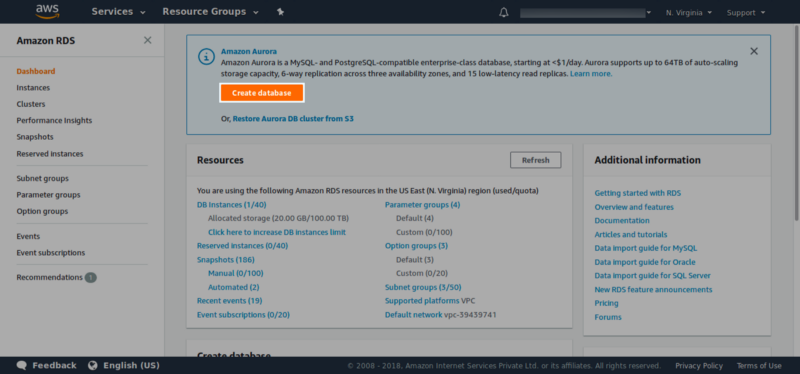Click the Learn more link about Aurora
Screen dimensions: 800x374
(591, 73)
